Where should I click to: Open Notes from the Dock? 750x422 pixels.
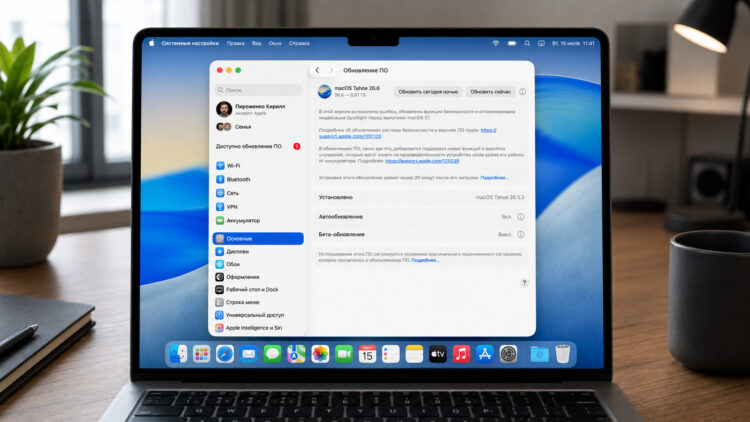tap(414, 355)
